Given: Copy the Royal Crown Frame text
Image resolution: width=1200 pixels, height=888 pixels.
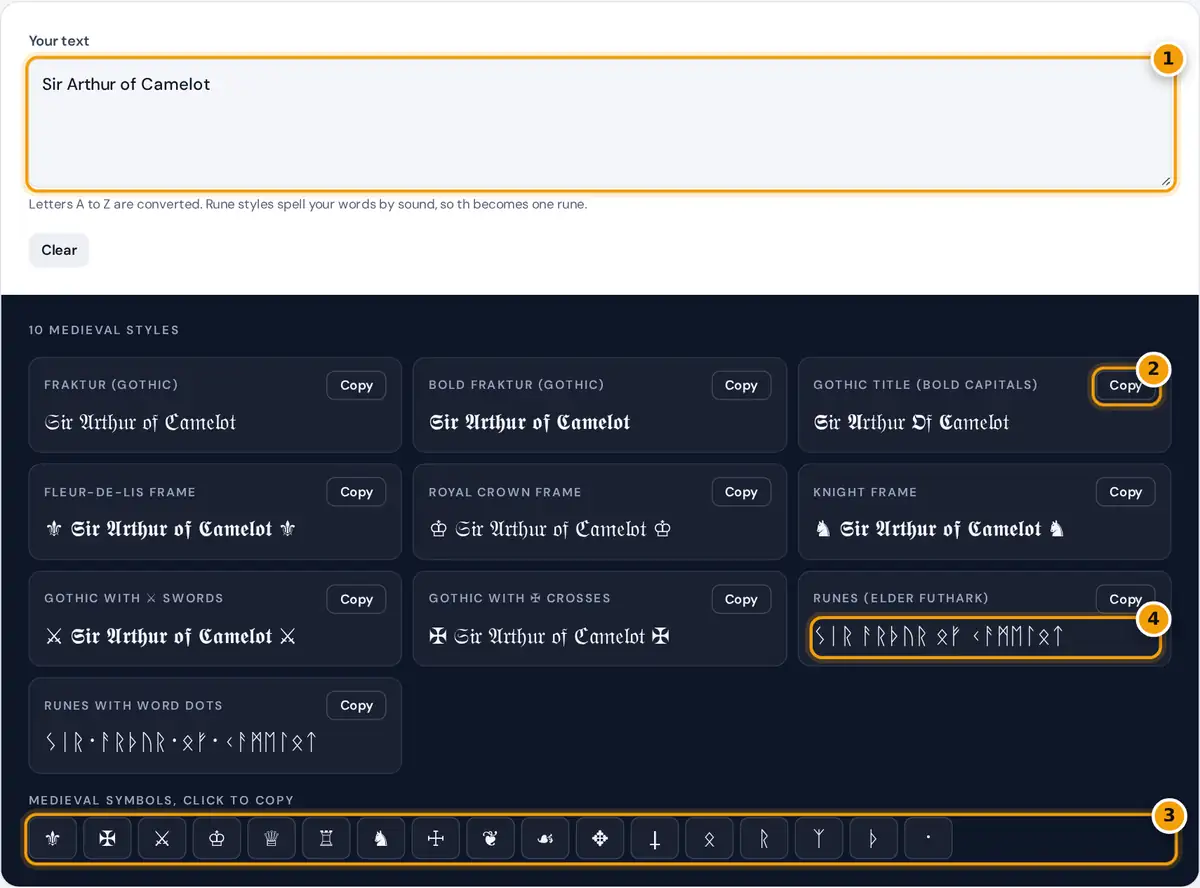Looking at the screenshot, I should [x=741, y=492].
